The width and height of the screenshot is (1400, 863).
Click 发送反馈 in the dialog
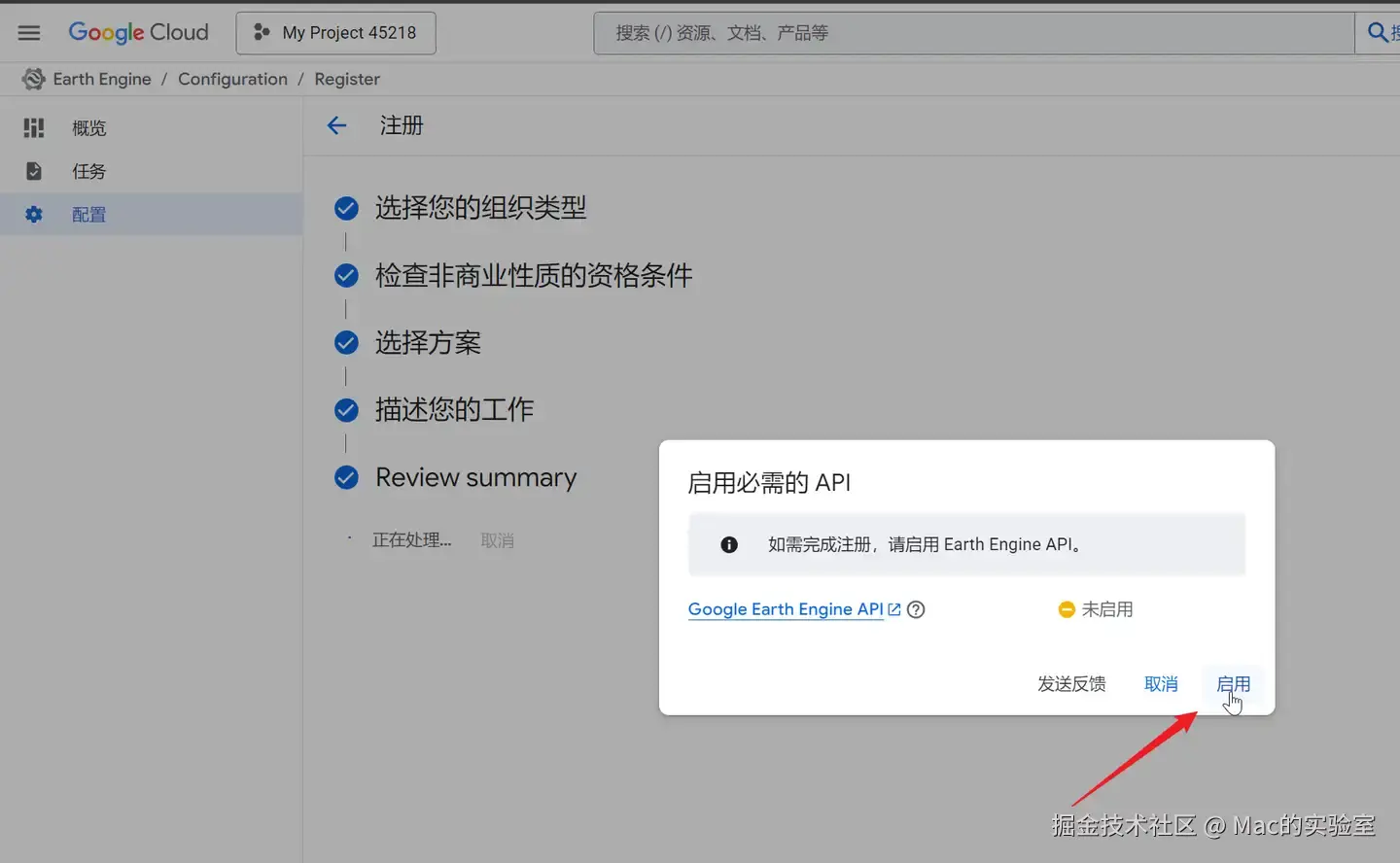(1071, 684)
